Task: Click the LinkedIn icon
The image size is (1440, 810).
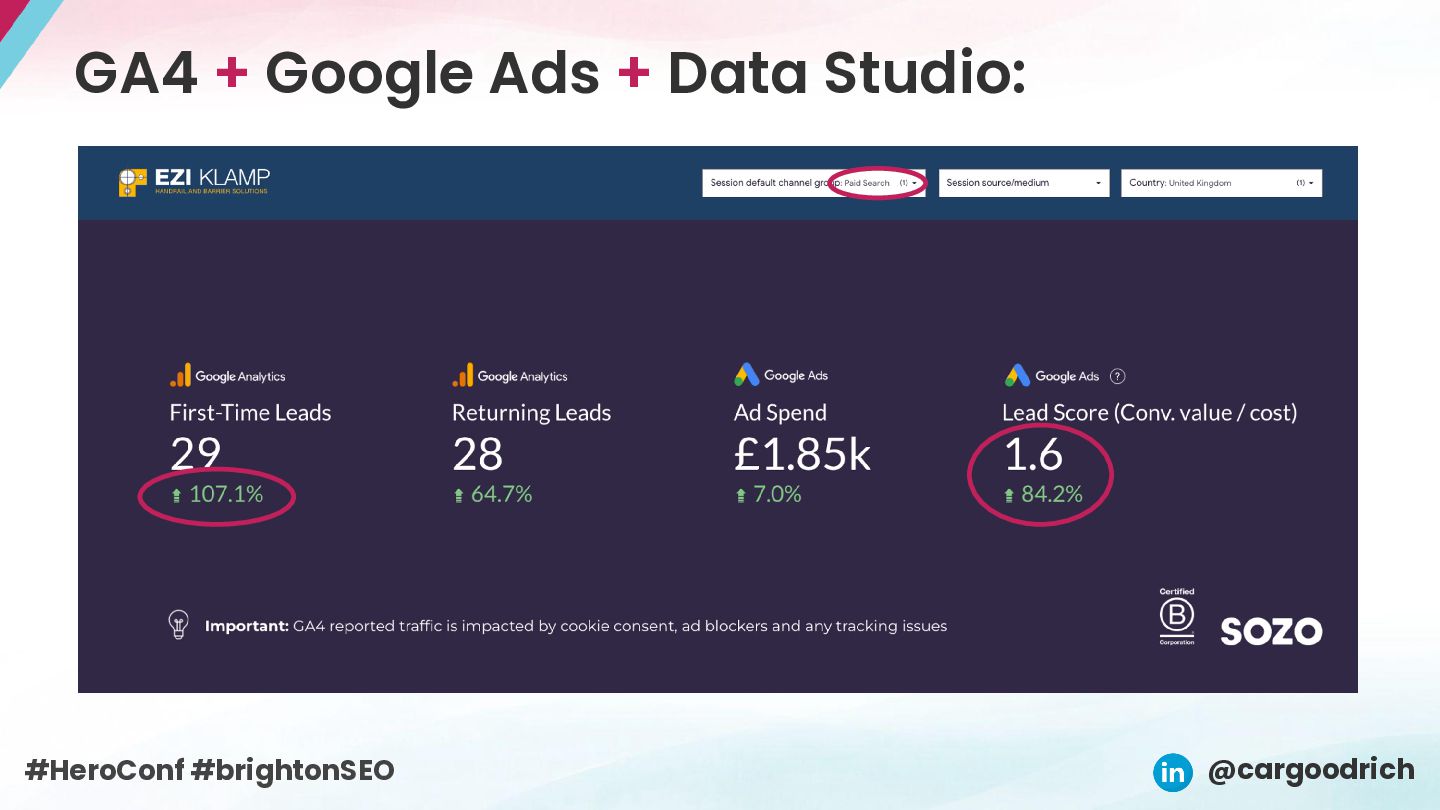Action: pyautogui.click(x=1172, y=772)
